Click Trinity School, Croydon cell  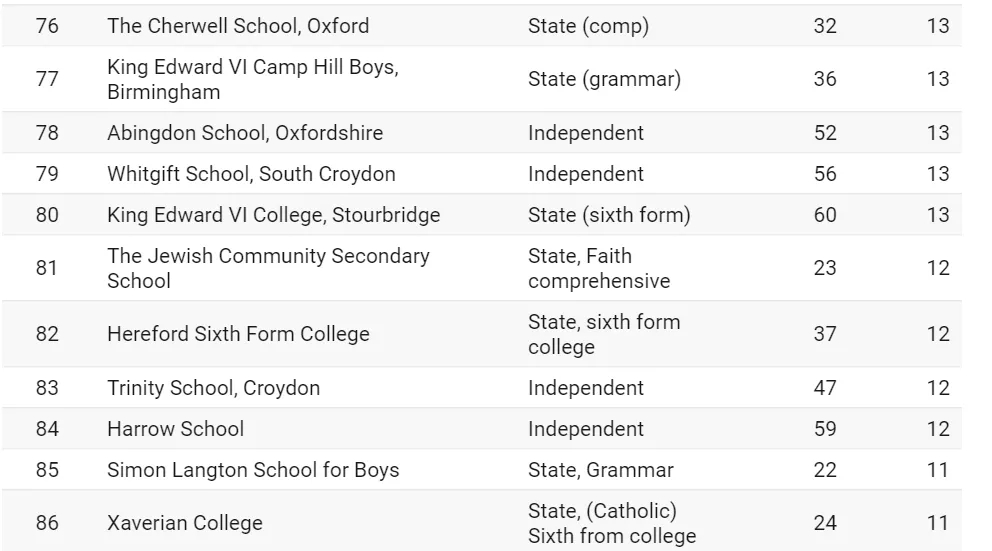(x=213, y=388)
